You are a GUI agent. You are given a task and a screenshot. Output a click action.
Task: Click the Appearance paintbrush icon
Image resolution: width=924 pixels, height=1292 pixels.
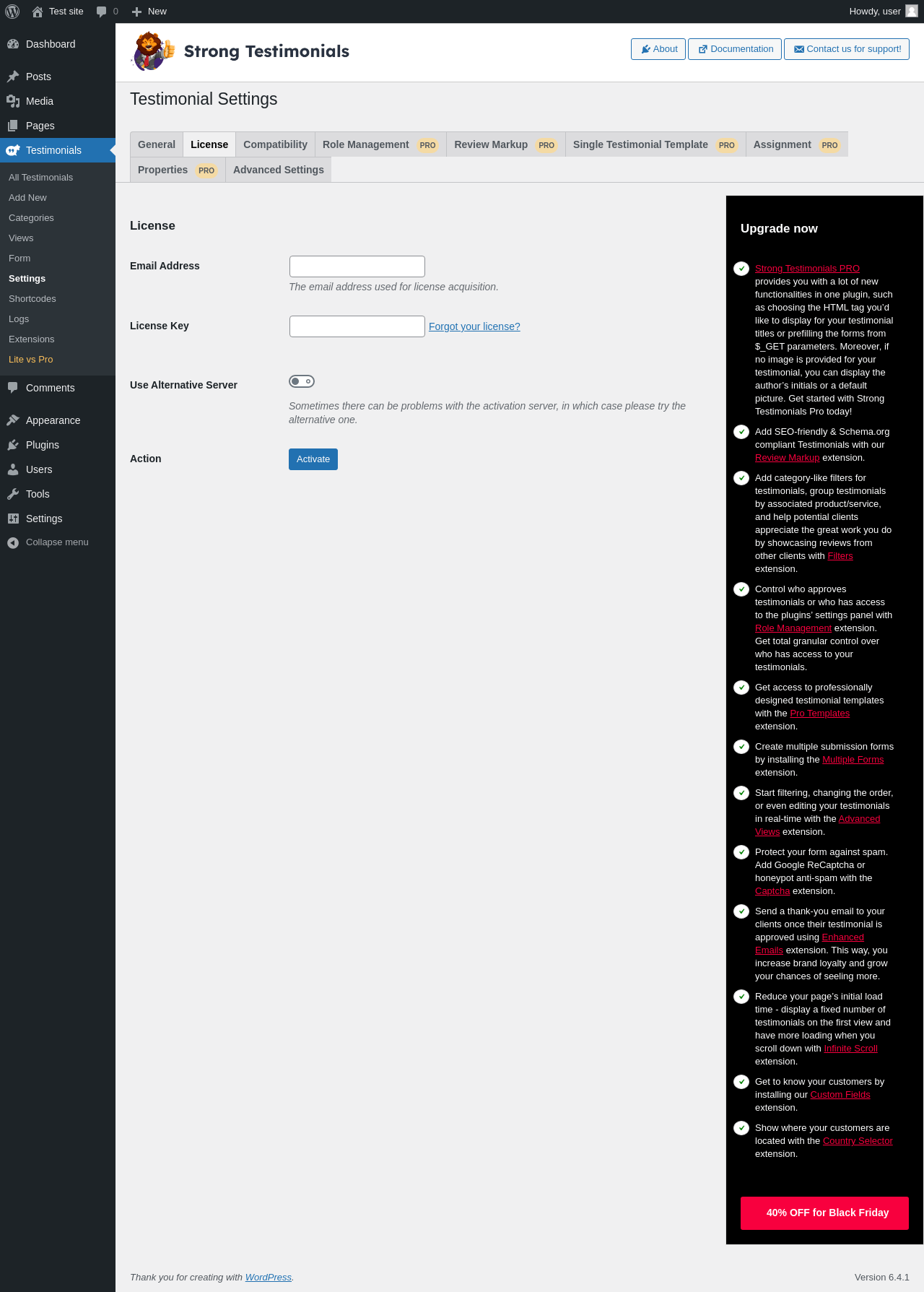(13, 420)
